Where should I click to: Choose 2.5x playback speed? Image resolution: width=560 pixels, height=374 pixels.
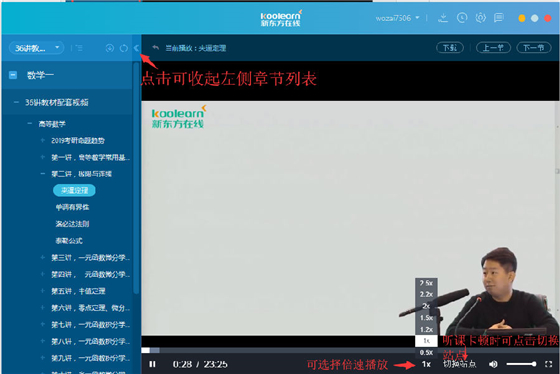[x=426, y=283]
